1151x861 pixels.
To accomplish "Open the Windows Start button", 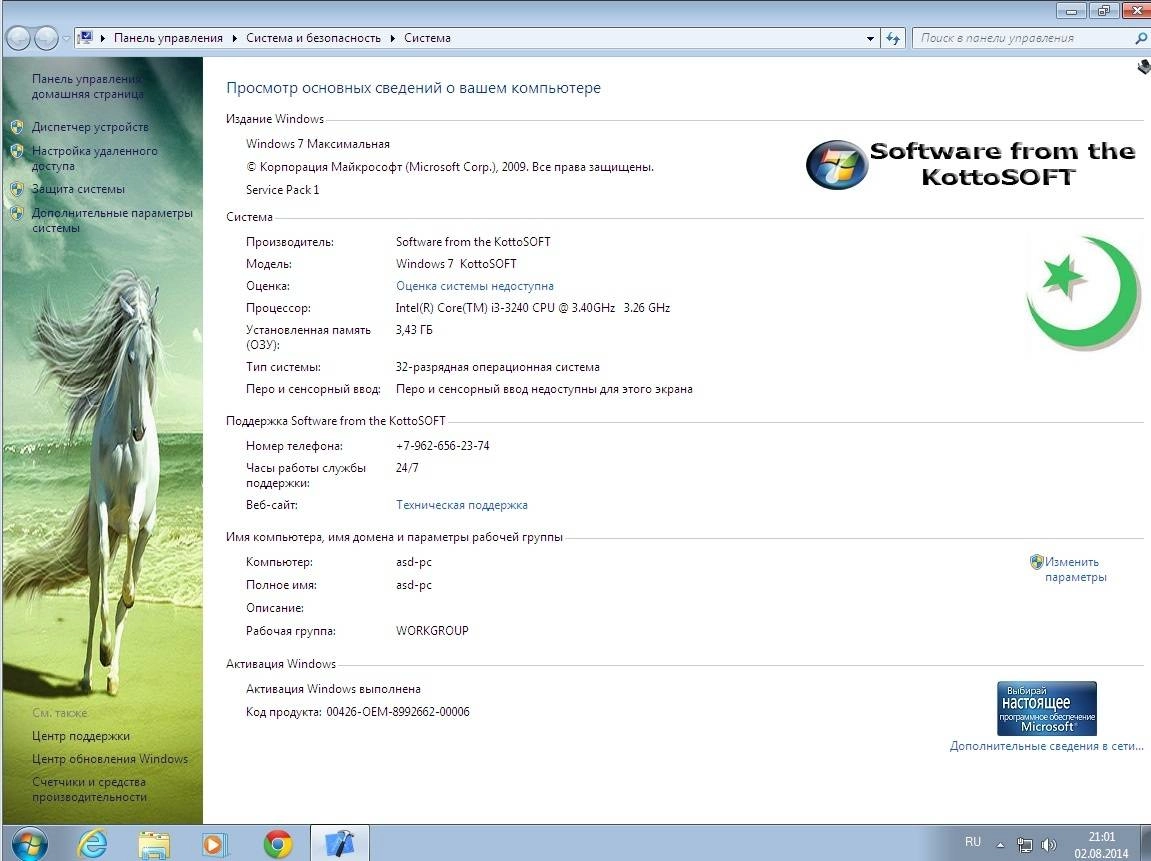I will tap(28, 843).
